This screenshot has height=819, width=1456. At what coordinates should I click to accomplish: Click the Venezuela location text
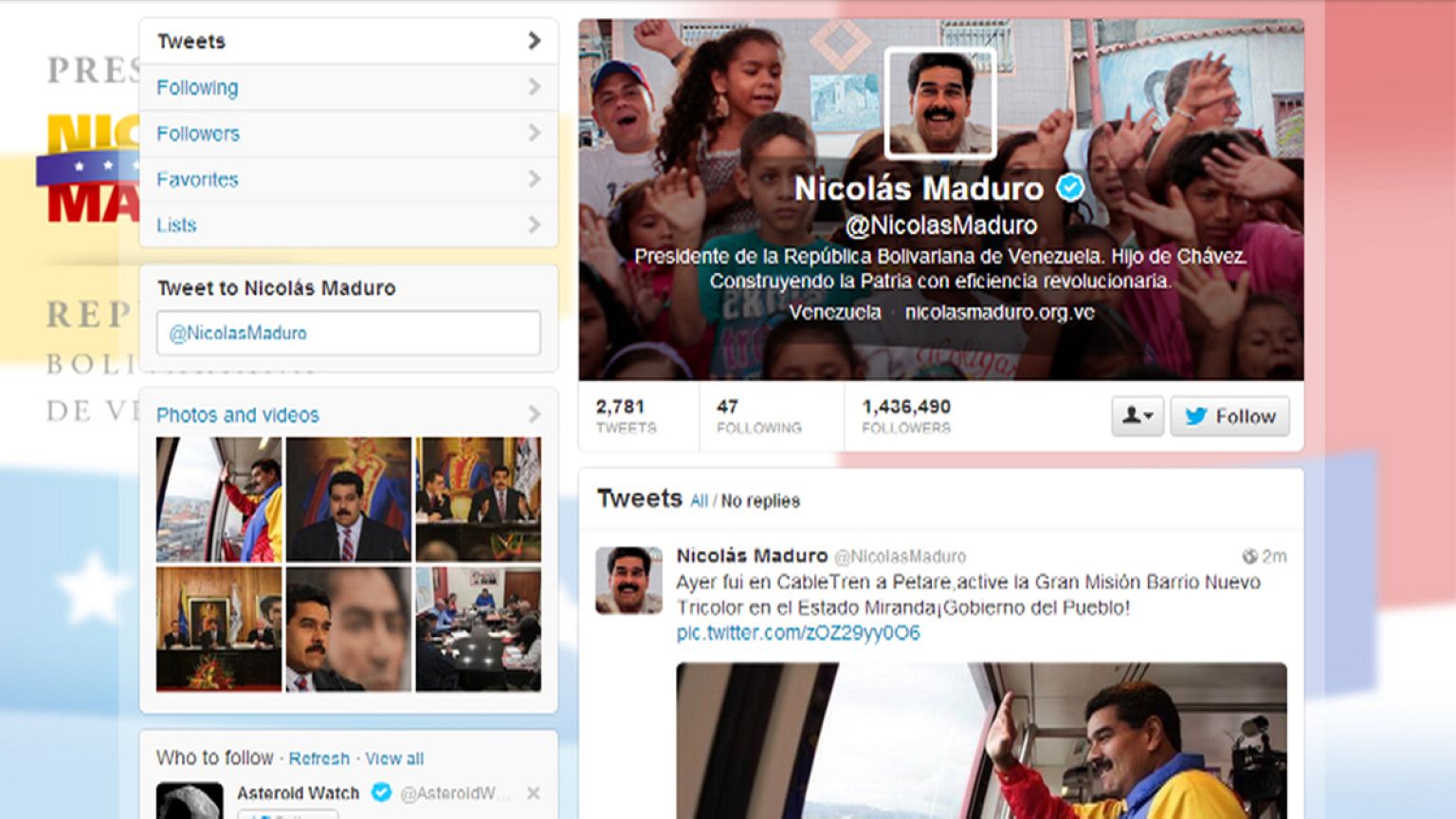click(x=834, y=312)
